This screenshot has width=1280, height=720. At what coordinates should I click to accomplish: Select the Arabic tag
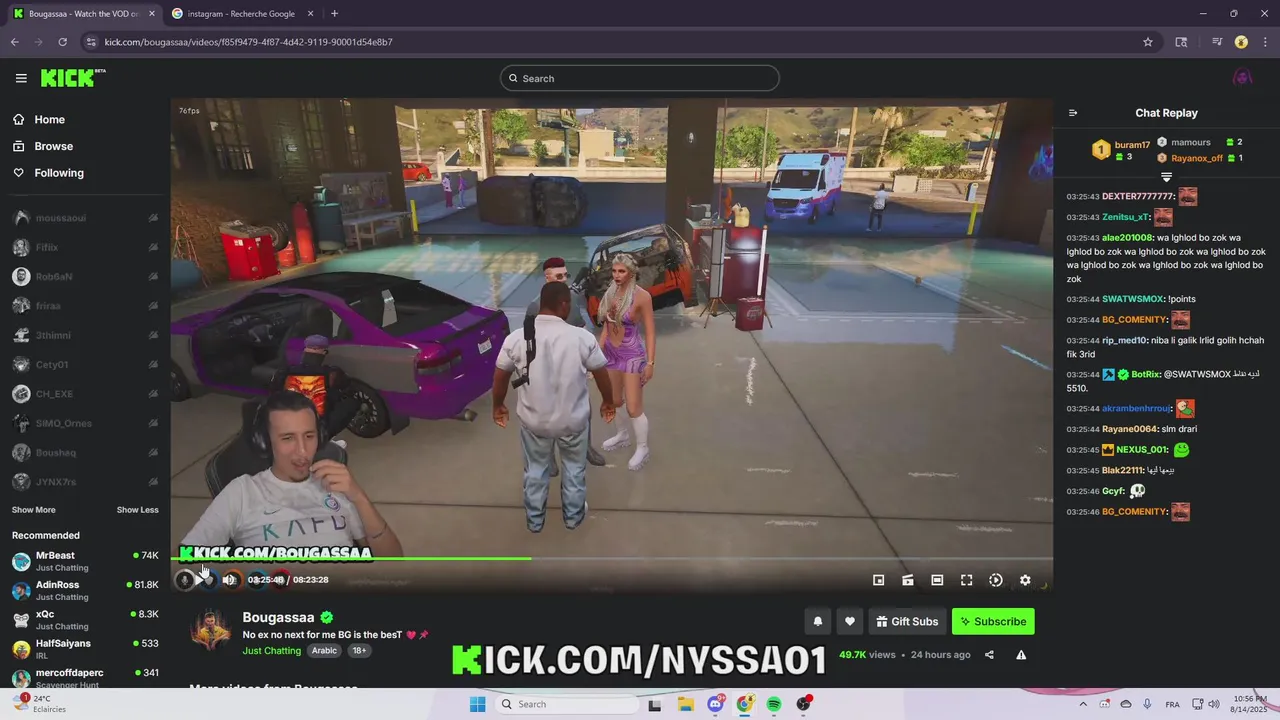tap(324, 650)
